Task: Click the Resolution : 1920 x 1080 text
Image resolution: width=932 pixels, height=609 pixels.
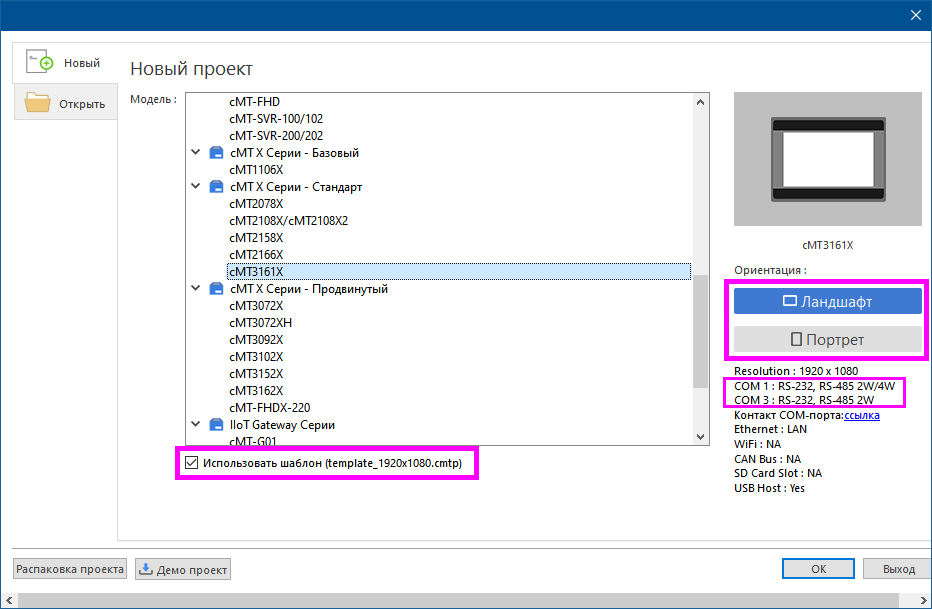Action: 796,371
